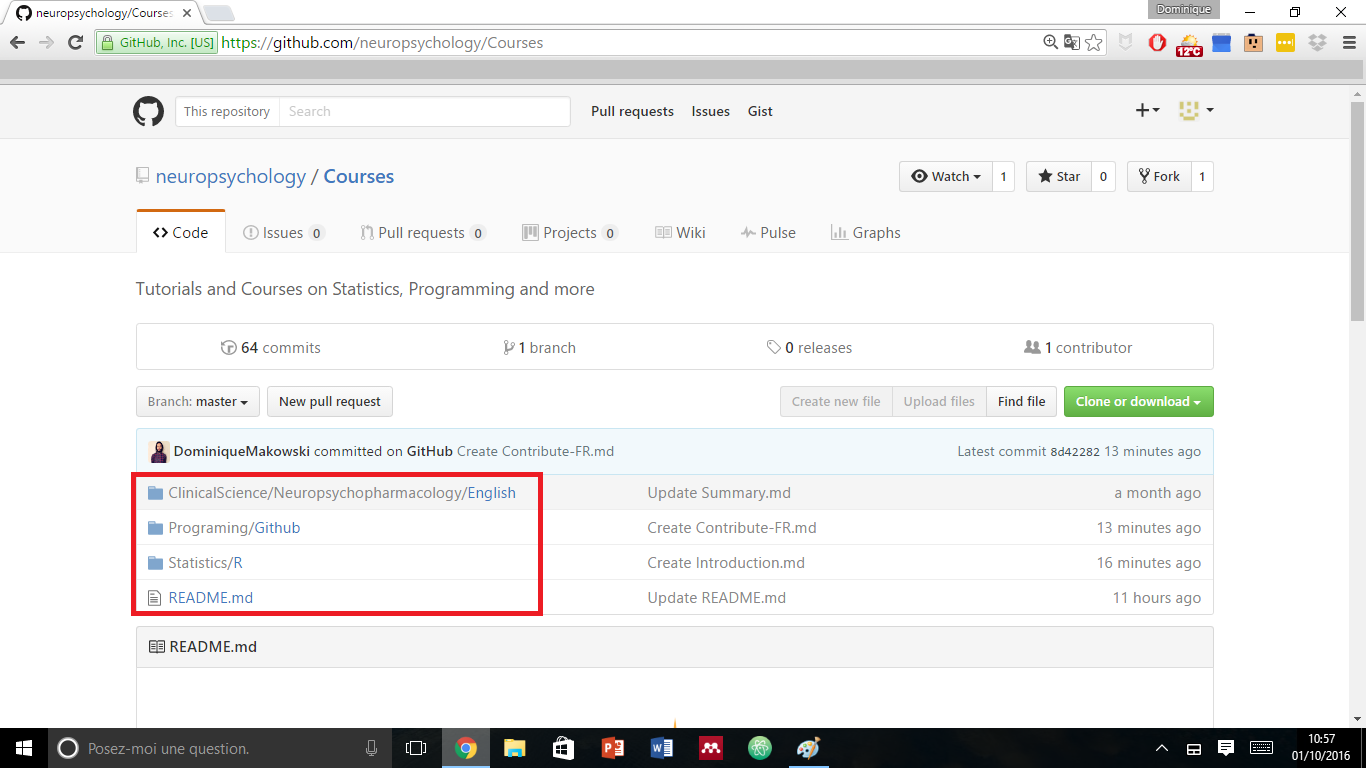
Task: Fork the repository
Action: pyautogui.click(x=1159, y=177)
